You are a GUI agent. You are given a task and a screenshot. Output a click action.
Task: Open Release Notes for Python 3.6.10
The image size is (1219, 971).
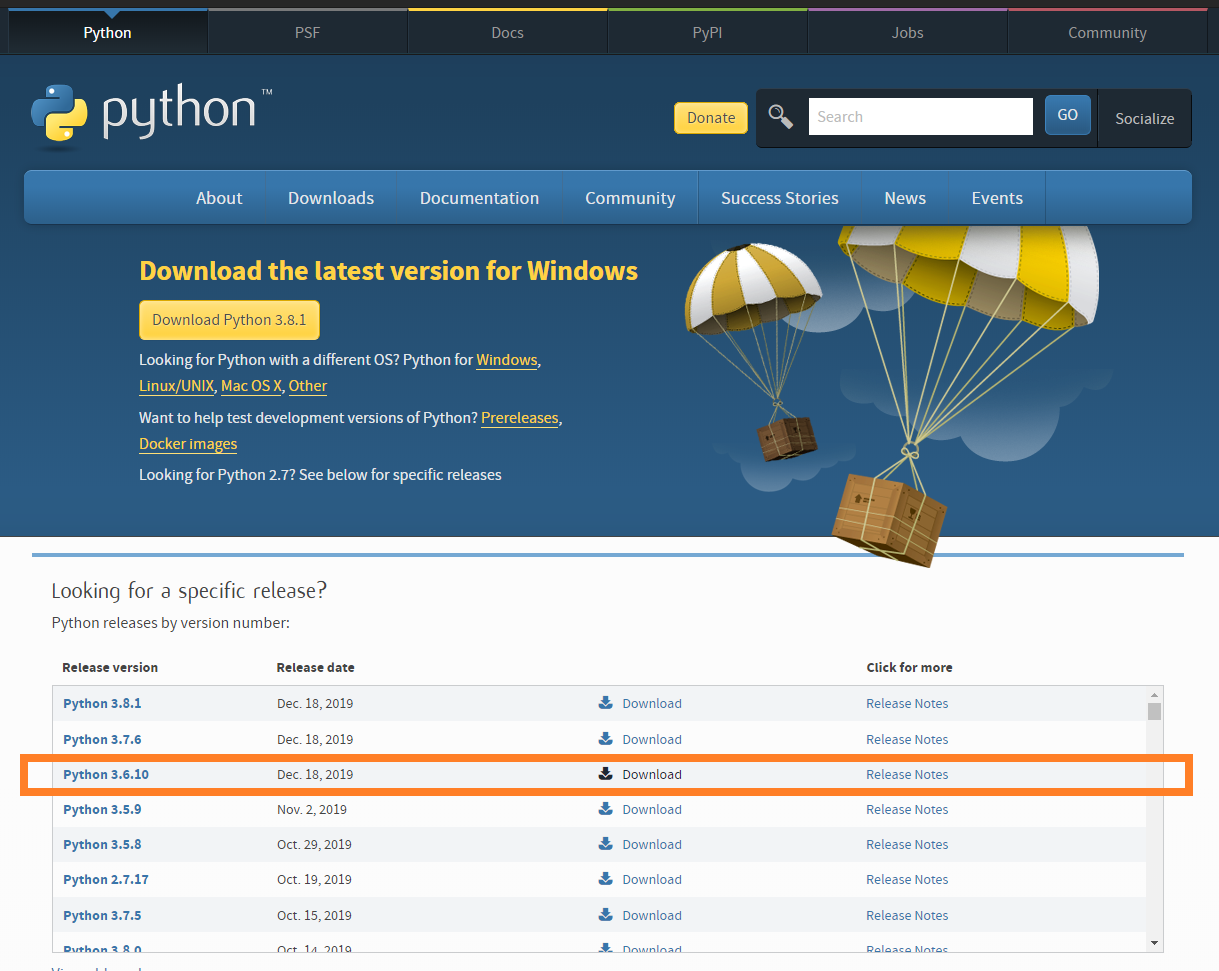tap(907, 774)
